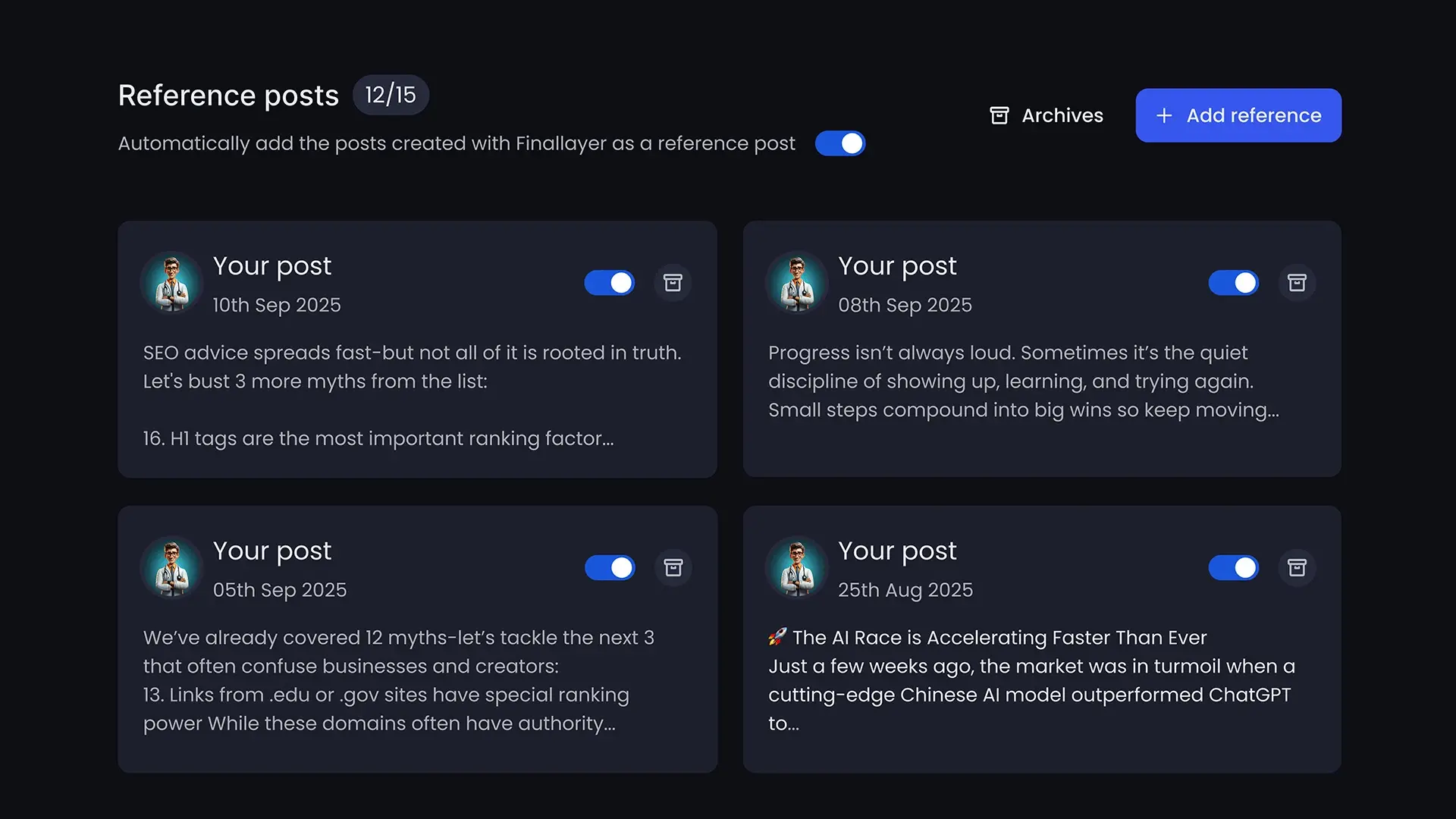This screenshot has height=819, width=1456.
Task: Click the rocket emoji in AI Race post
Action: (777, 637)
